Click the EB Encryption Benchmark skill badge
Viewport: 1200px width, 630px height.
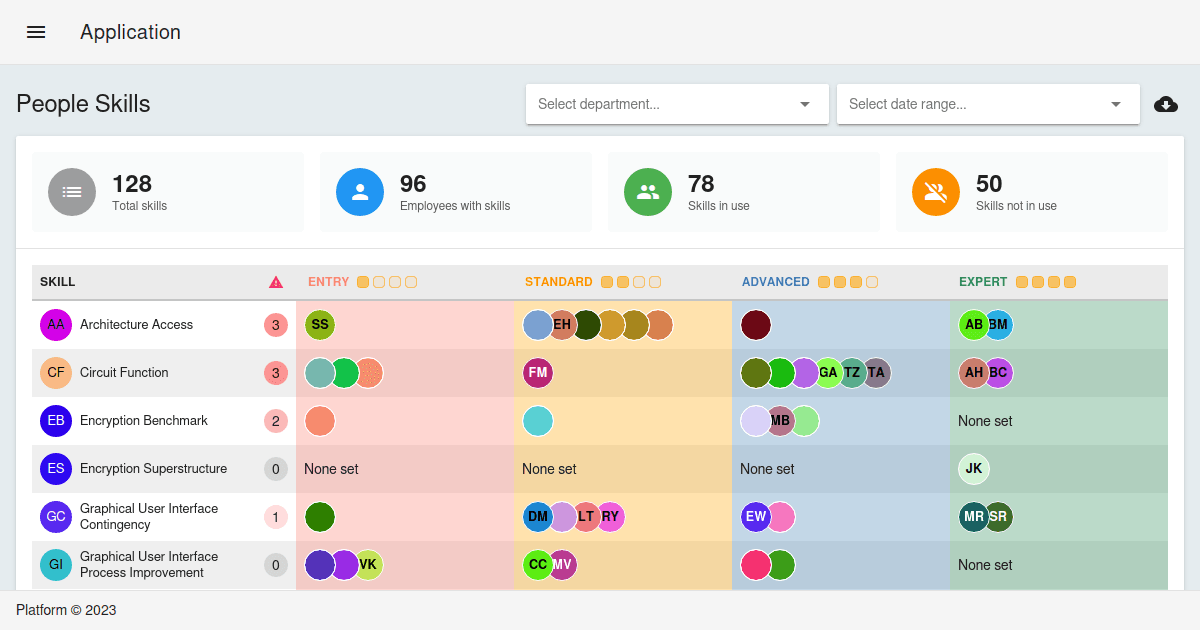pos(55,421)
